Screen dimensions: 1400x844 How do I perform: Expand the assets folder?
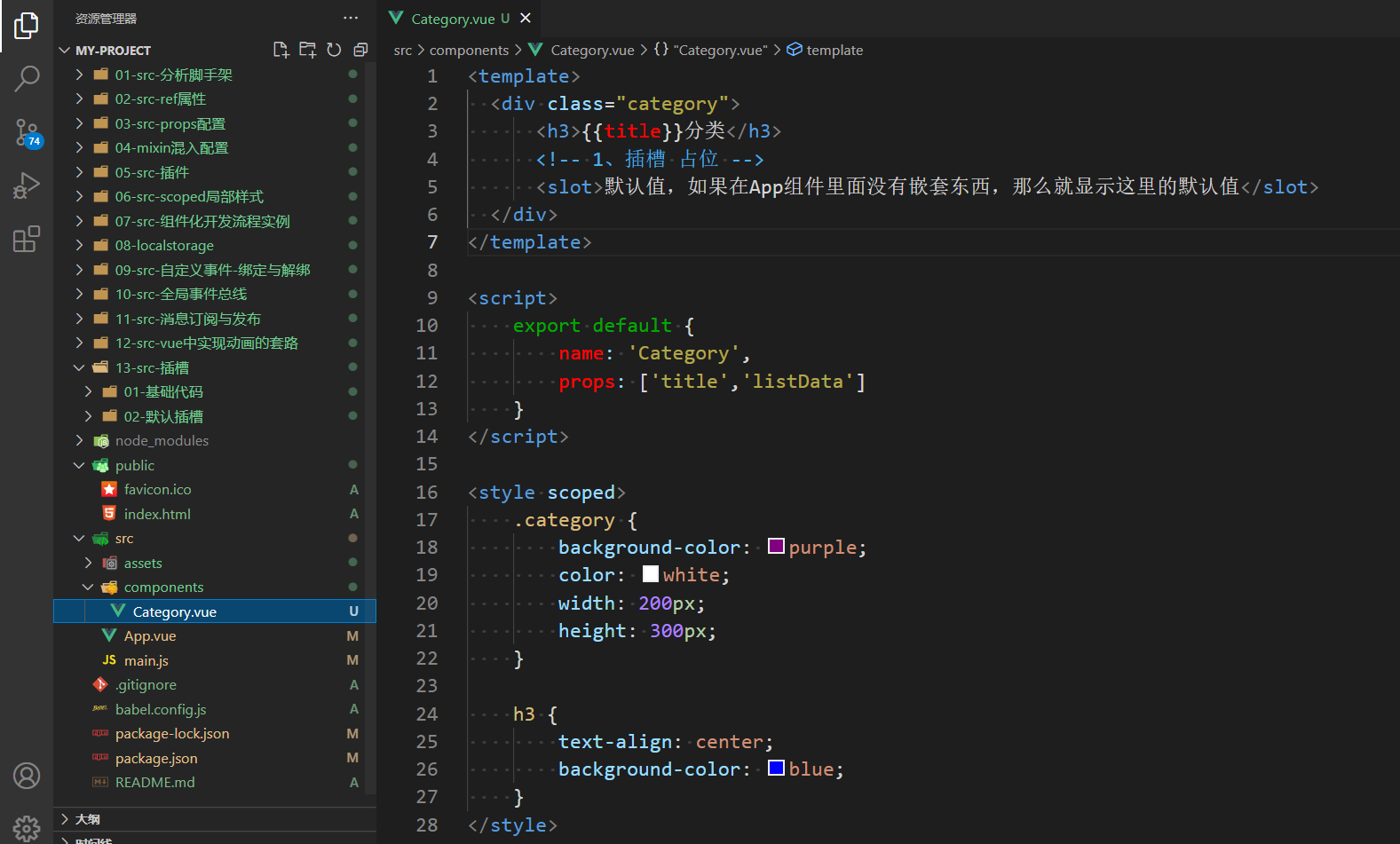[x=88, y=563]
